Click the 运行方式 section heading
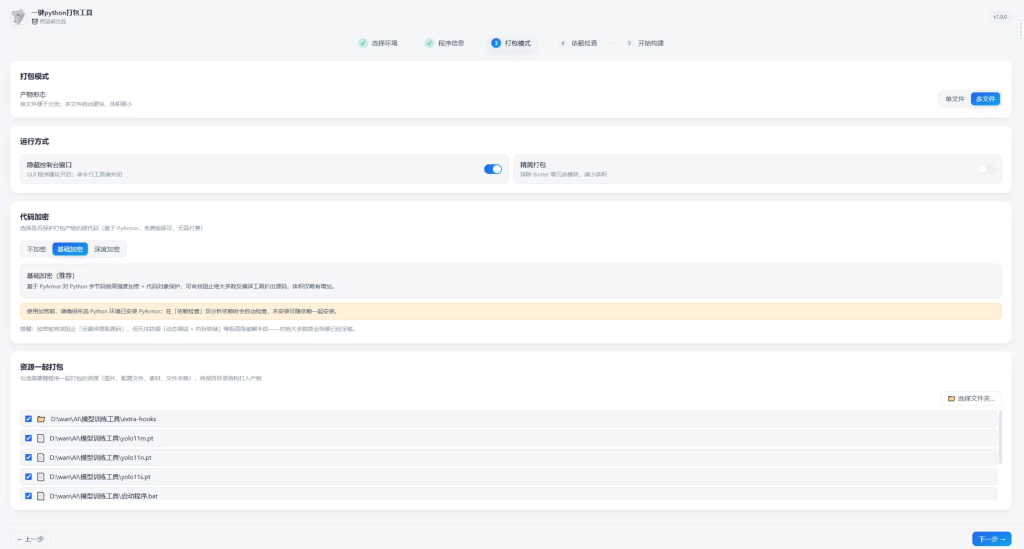This screenshot has width=1024, height=549. 35,142
